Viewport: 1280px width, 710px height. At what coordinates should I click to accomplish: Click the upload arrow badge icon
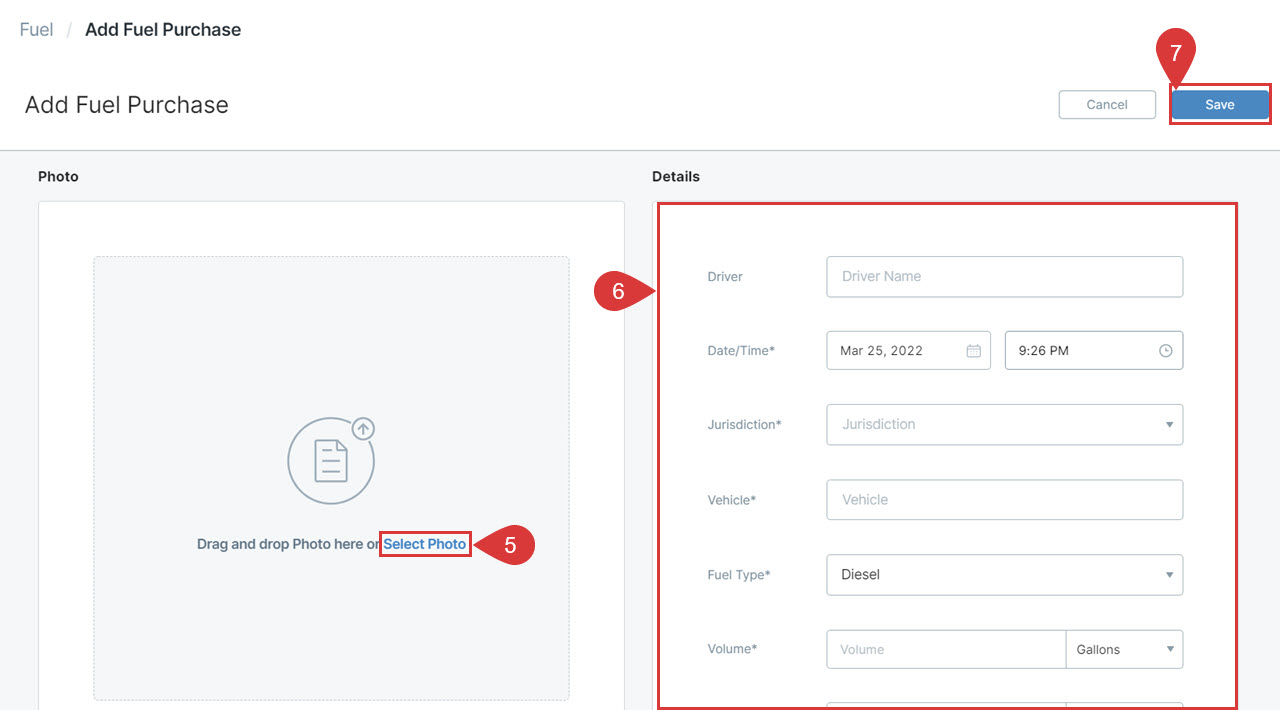(363, 429)
